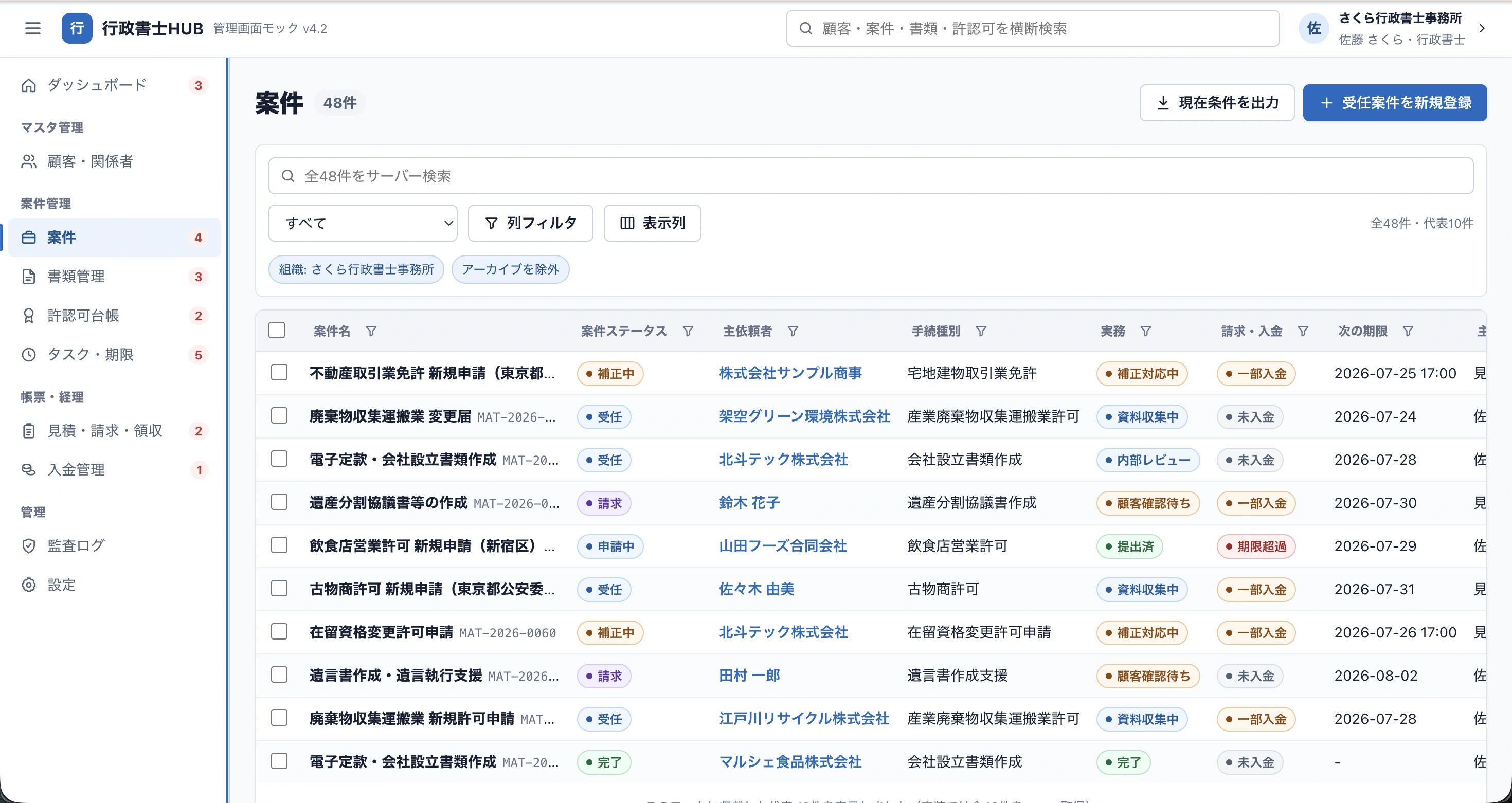Click the 次の期限 column filter icon
Viewport: 1512px width, 803px height.
[x=1408, y=332]
